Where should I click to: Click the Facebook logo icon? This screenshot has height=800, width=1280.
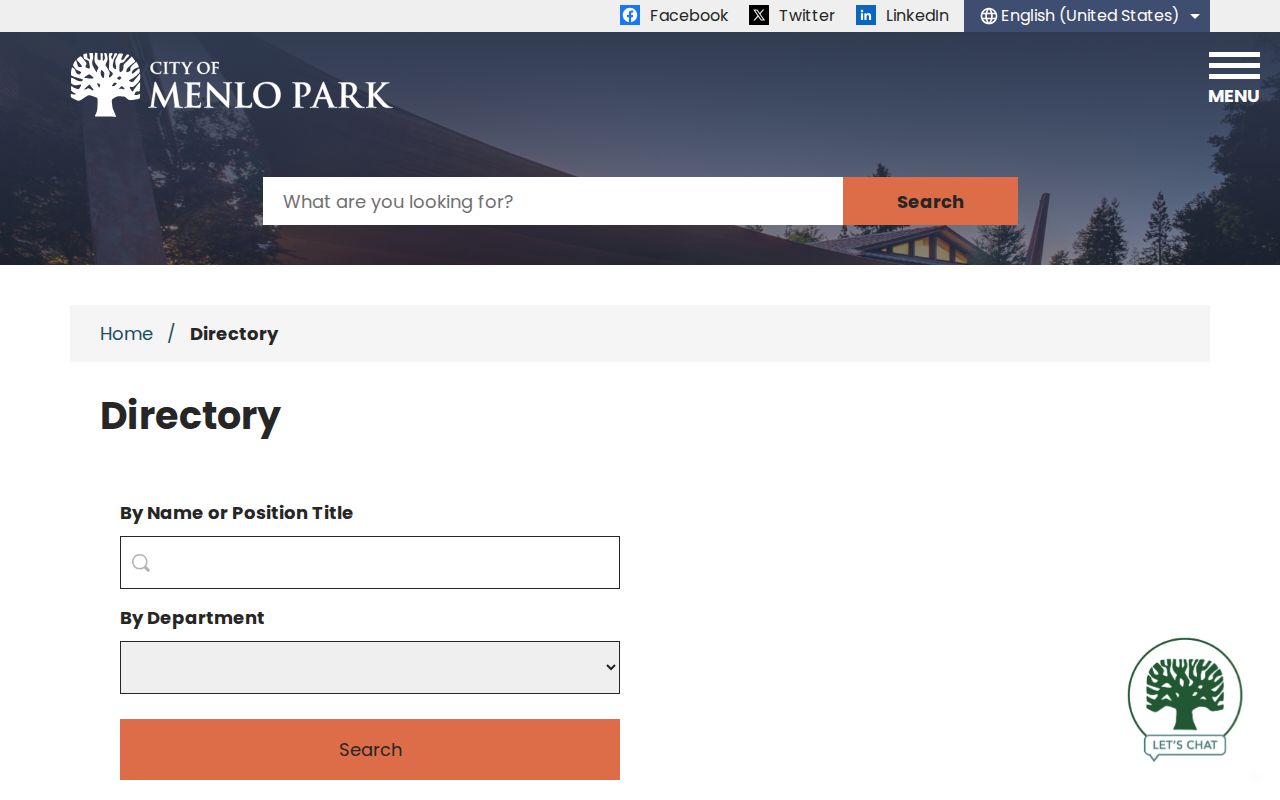(x=630, y=15)
